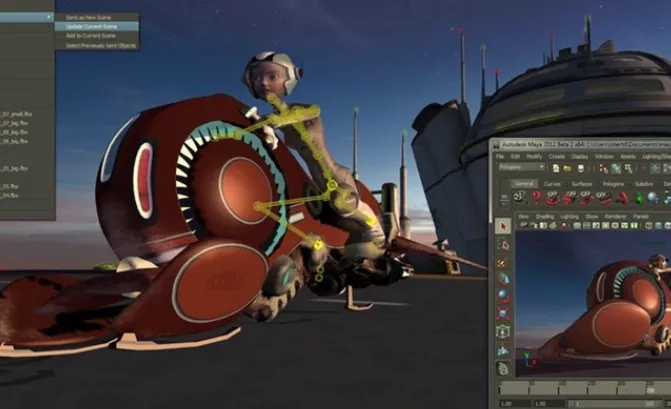Choose Send as New Scene
671x409 pixels.
point(87,17)
